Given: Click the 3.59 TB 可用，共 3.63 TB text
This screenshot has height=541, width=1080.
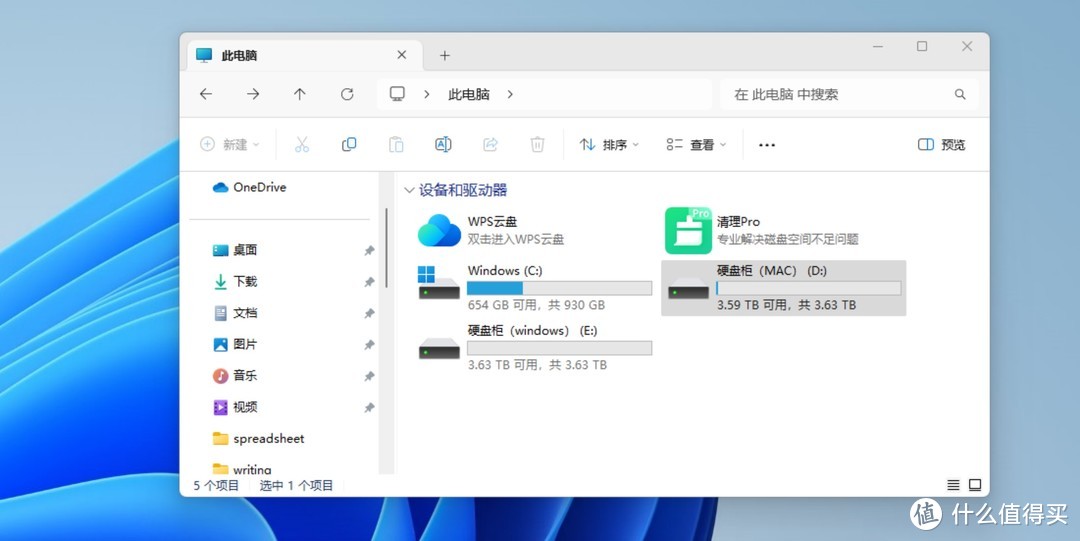Looking at the screenshot, I should [x=787, y=305].
